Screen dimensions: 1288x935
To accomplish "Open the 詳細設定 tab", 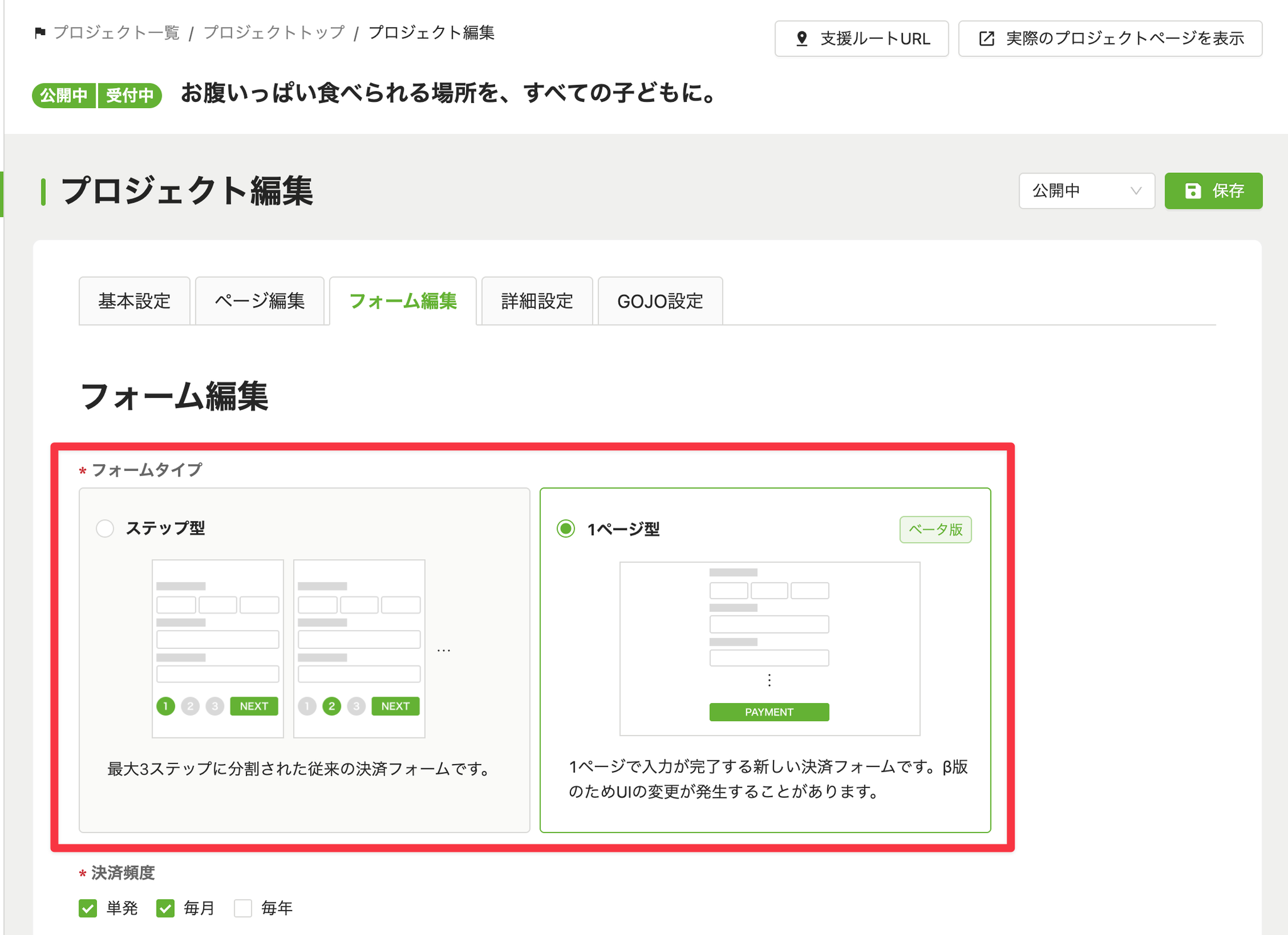I will point(536,301).
